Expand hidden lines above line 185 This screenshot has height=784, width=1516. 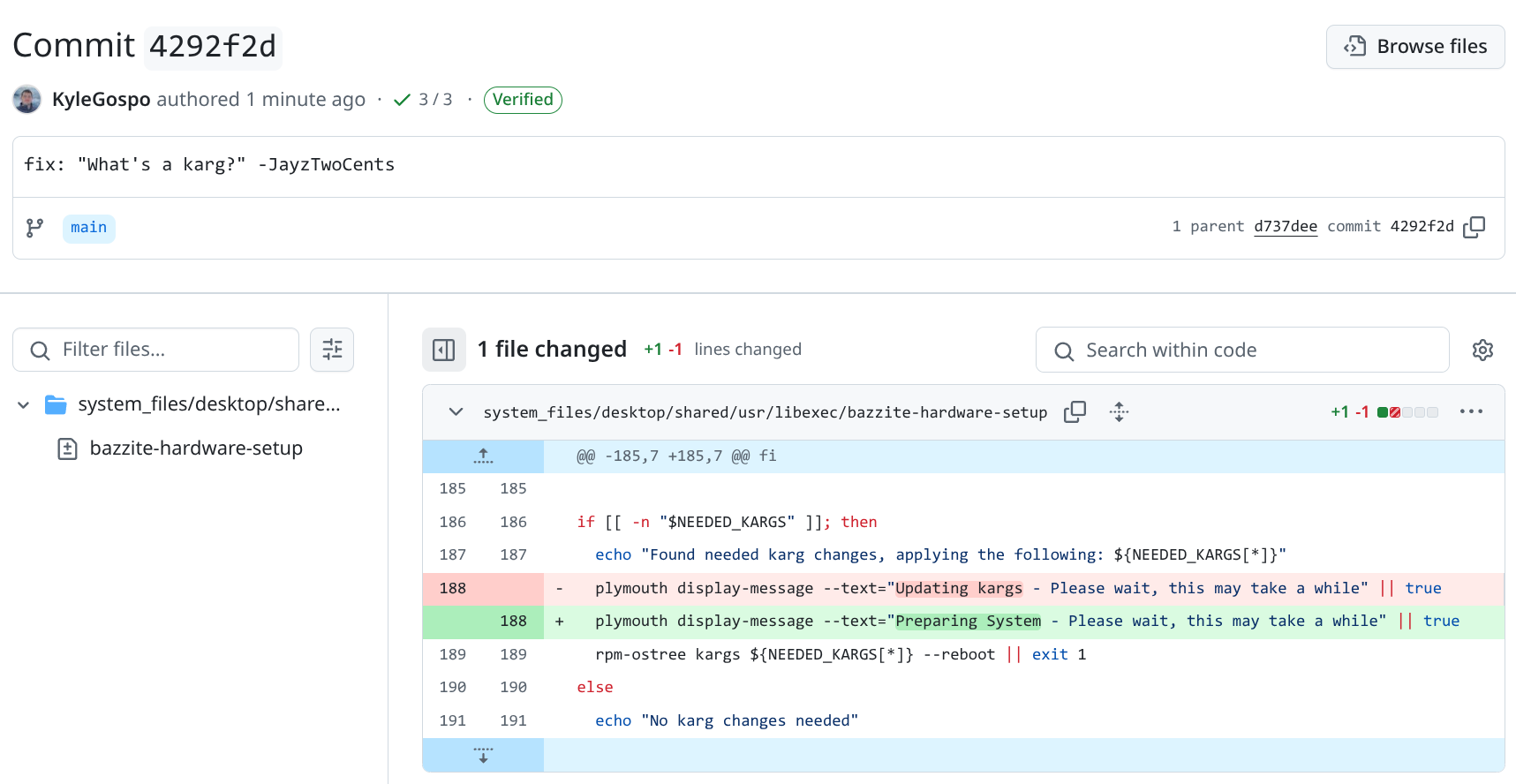coord(483,456)
